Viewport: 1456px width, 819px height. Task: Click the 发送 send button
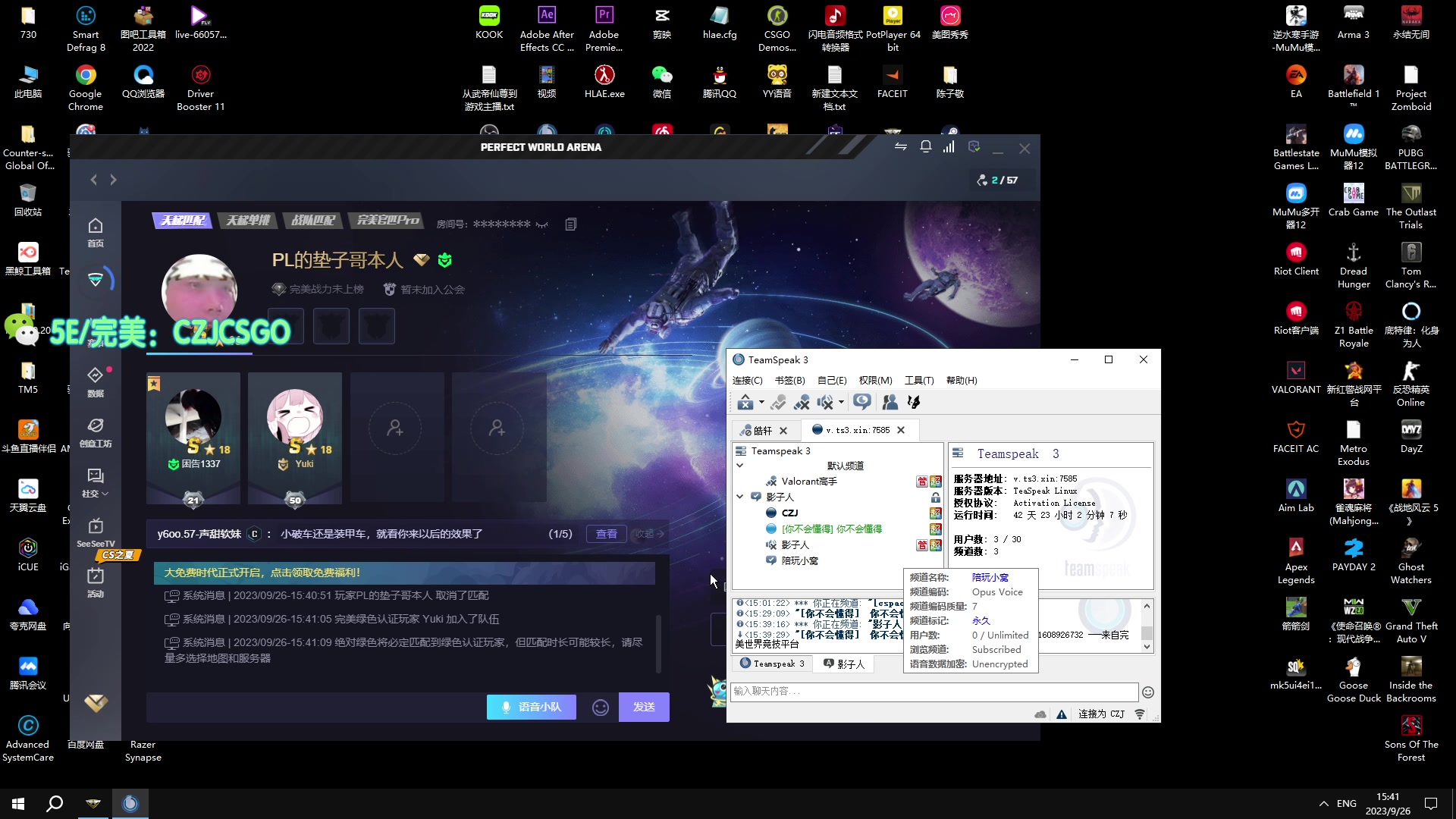click(x=644, y=707)
